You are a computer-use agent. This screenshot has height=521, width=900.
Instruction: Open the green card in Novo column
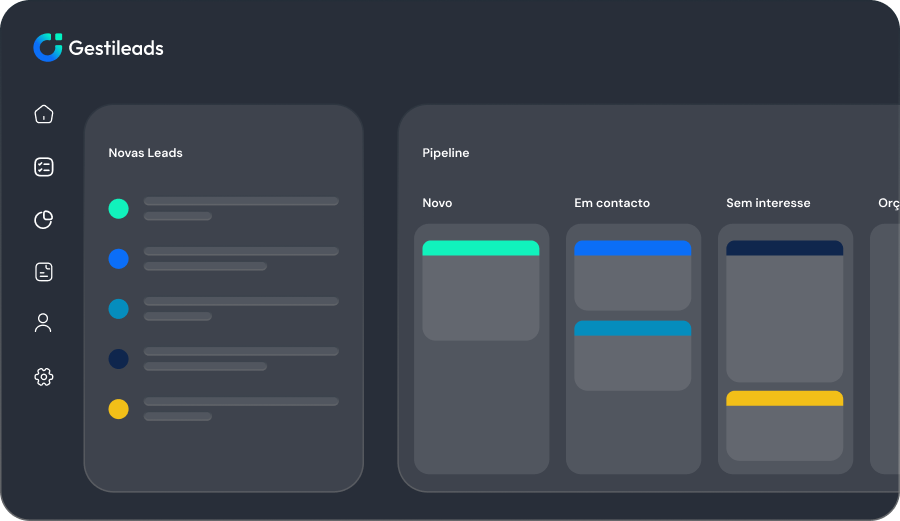(480, 290)
